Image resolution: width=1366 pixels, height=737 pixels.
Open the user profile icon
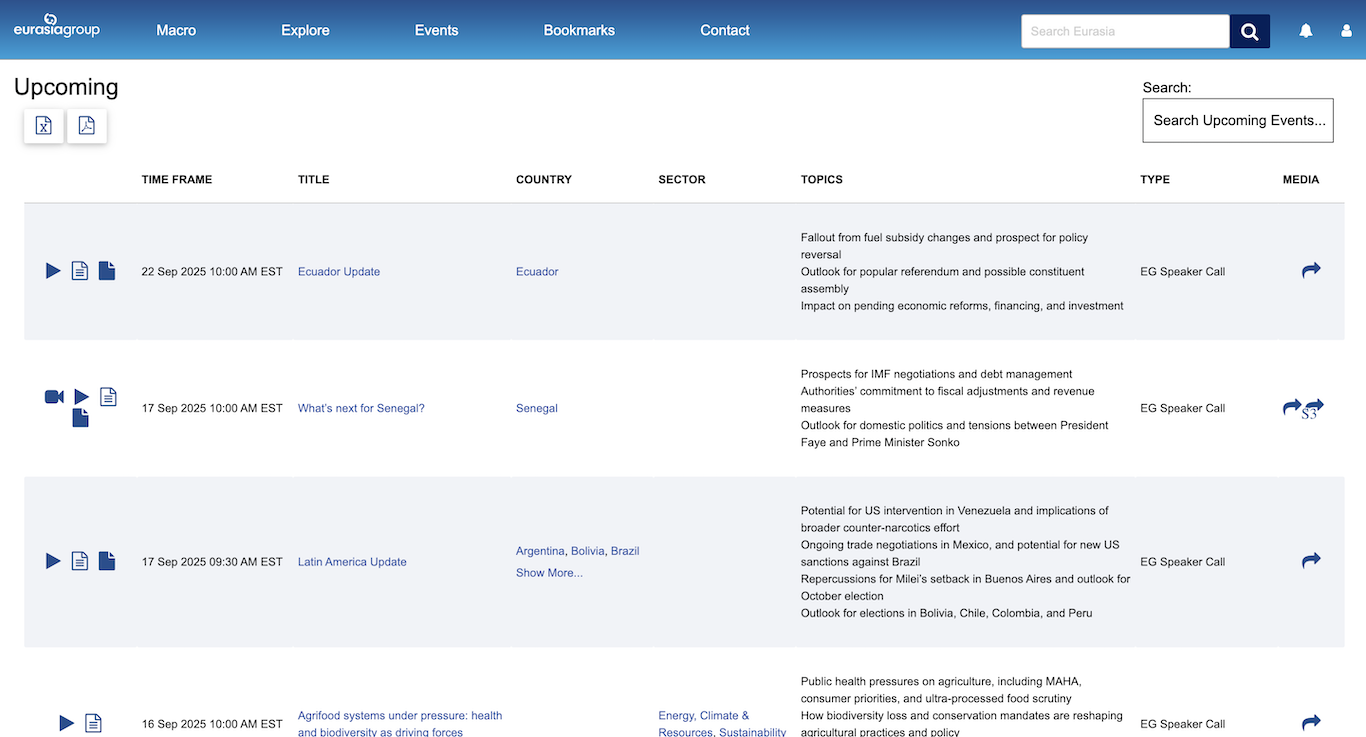click(x=1346, y=31)
